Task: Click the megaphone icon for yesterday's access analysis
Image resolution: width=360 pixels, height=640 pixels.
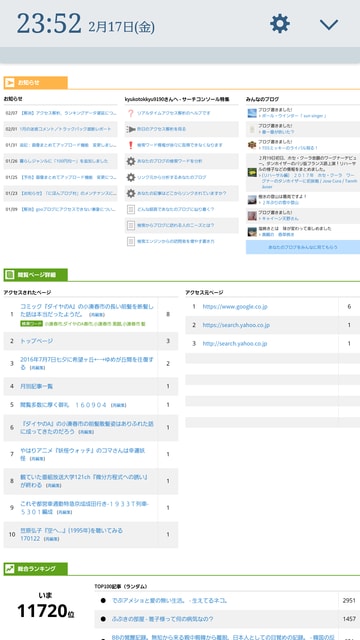Action: pyautogui.click(x=131, y=129)
